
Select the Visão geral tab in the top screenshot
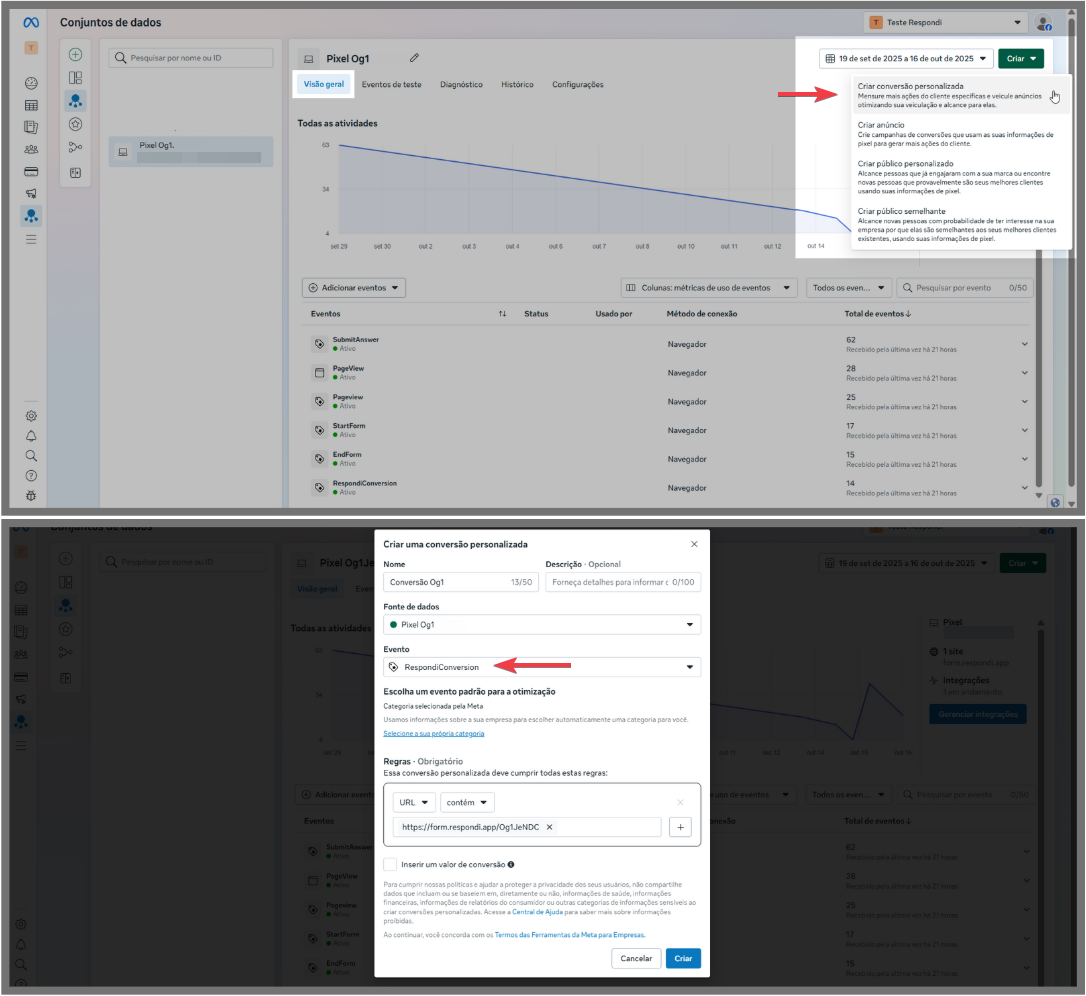(323, 85)
